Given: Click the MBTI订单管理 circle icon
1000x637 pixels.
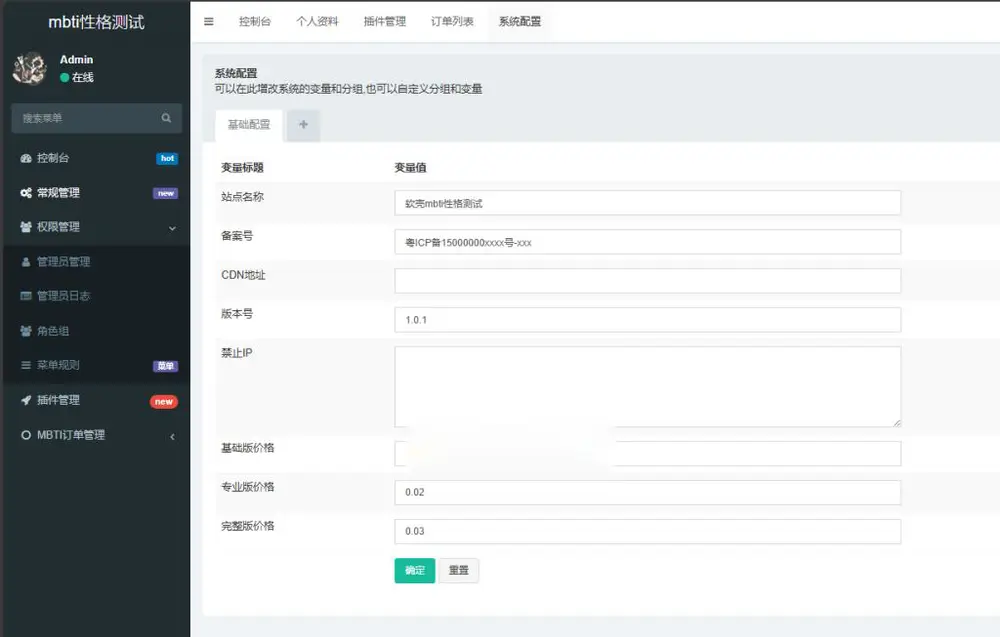Looking at the screenshot, I should click(x=26, y=436).
